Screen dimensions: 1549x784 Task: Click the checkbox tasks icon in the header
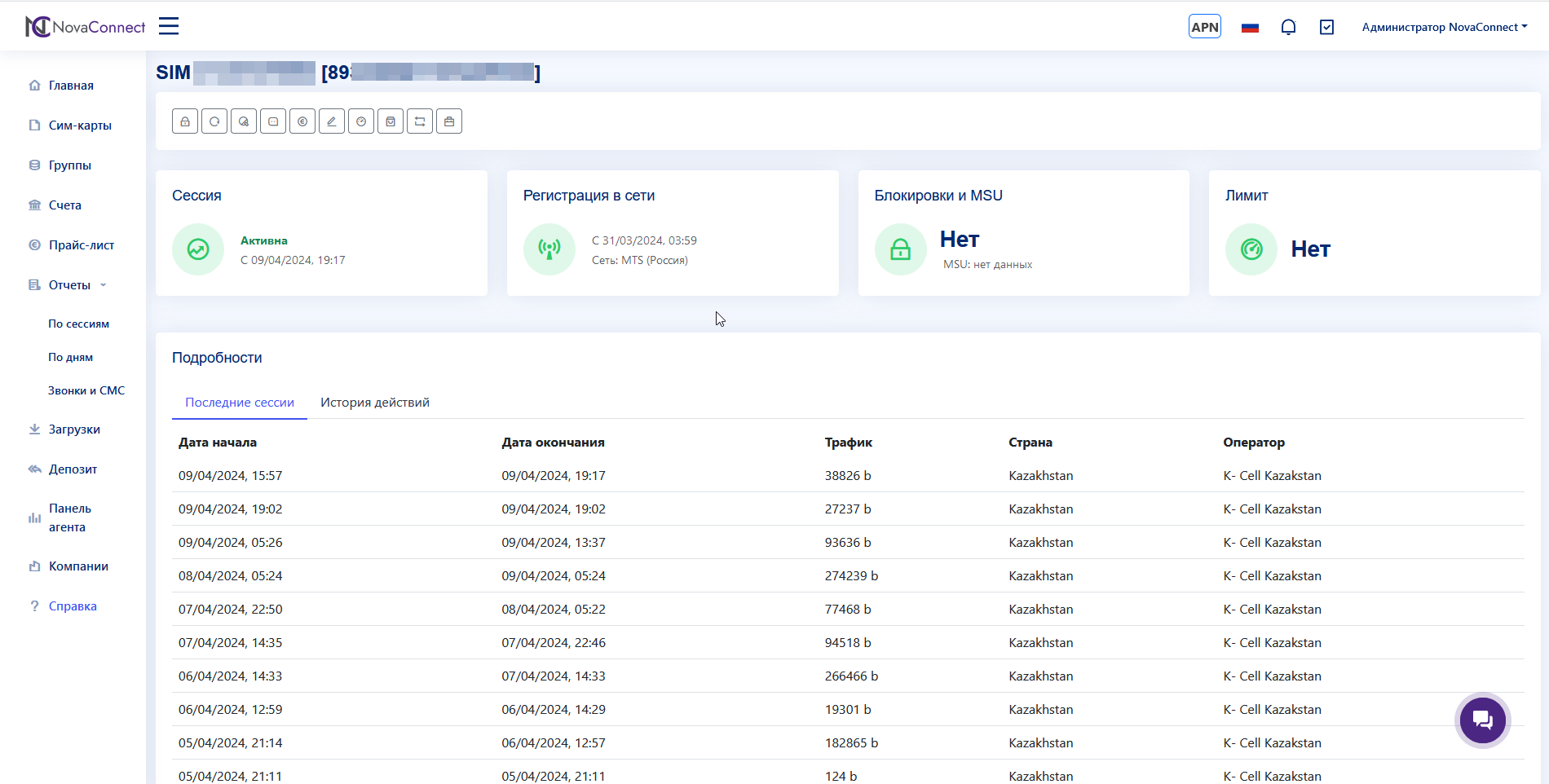click(1326, 27)
